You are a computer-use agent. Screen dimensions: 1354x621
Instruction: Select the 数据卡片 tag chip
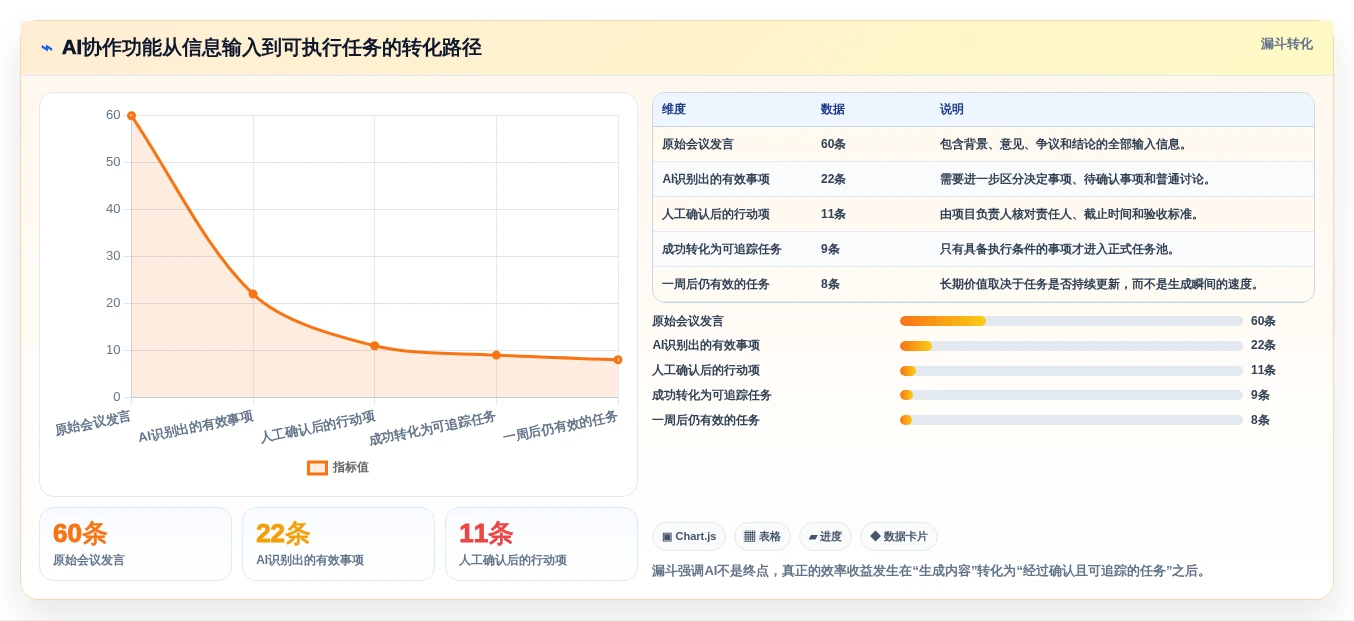pyautogui.click(x=899, y=537)
